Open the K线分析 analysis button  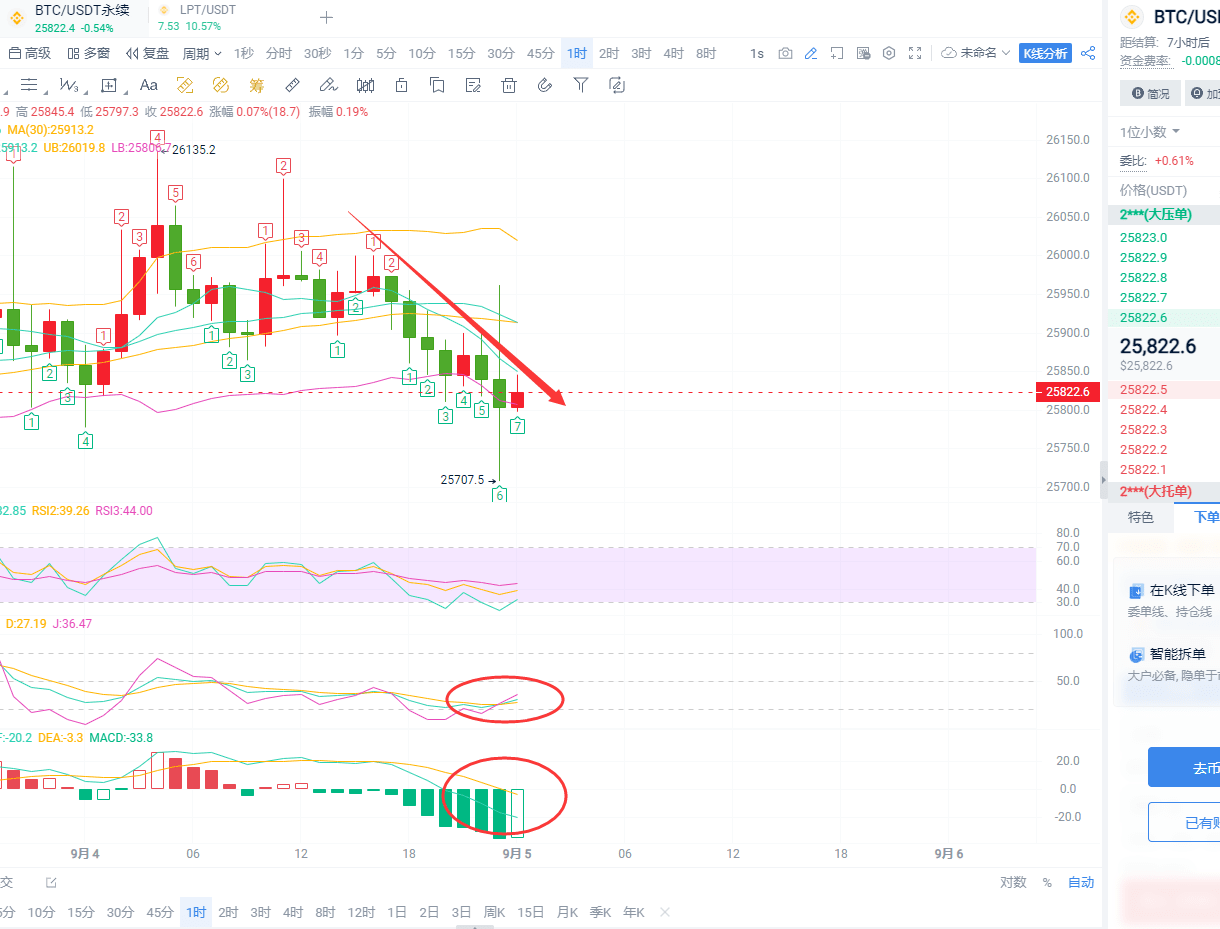(x=1045, y=53)
